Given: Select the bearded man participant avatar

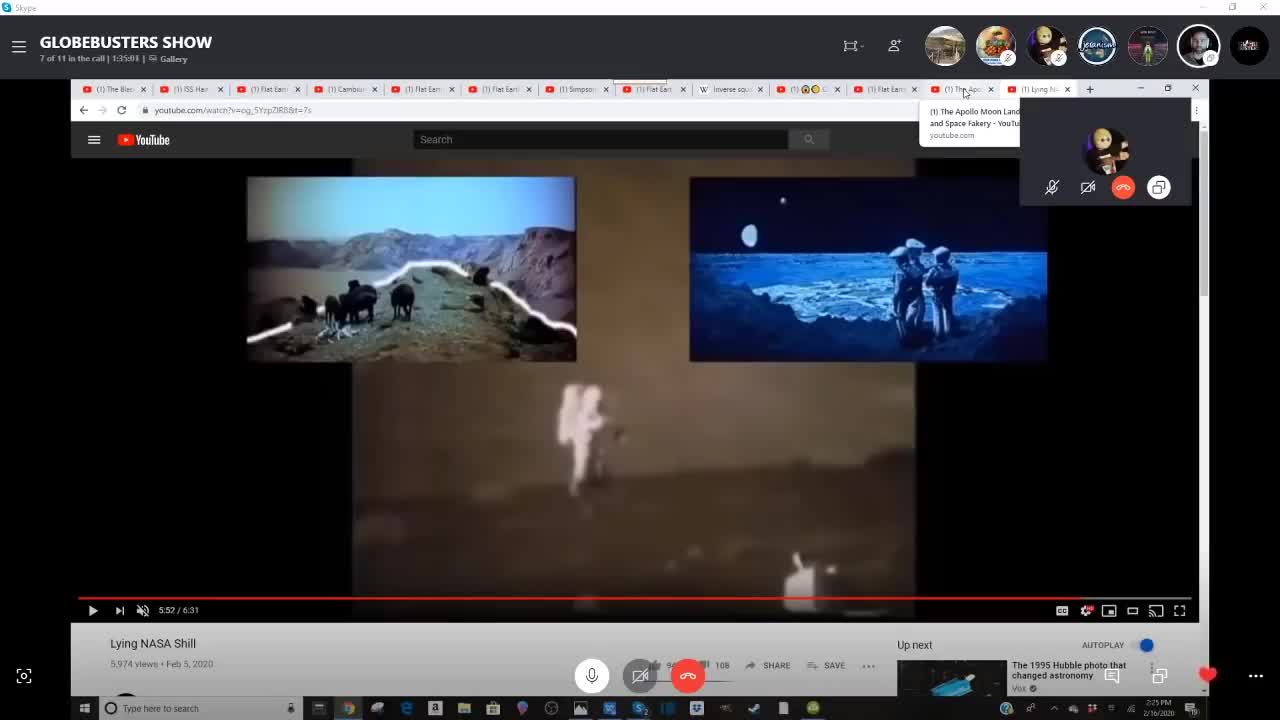Looking at the screenshot, I should click(x=1198, y=46).
